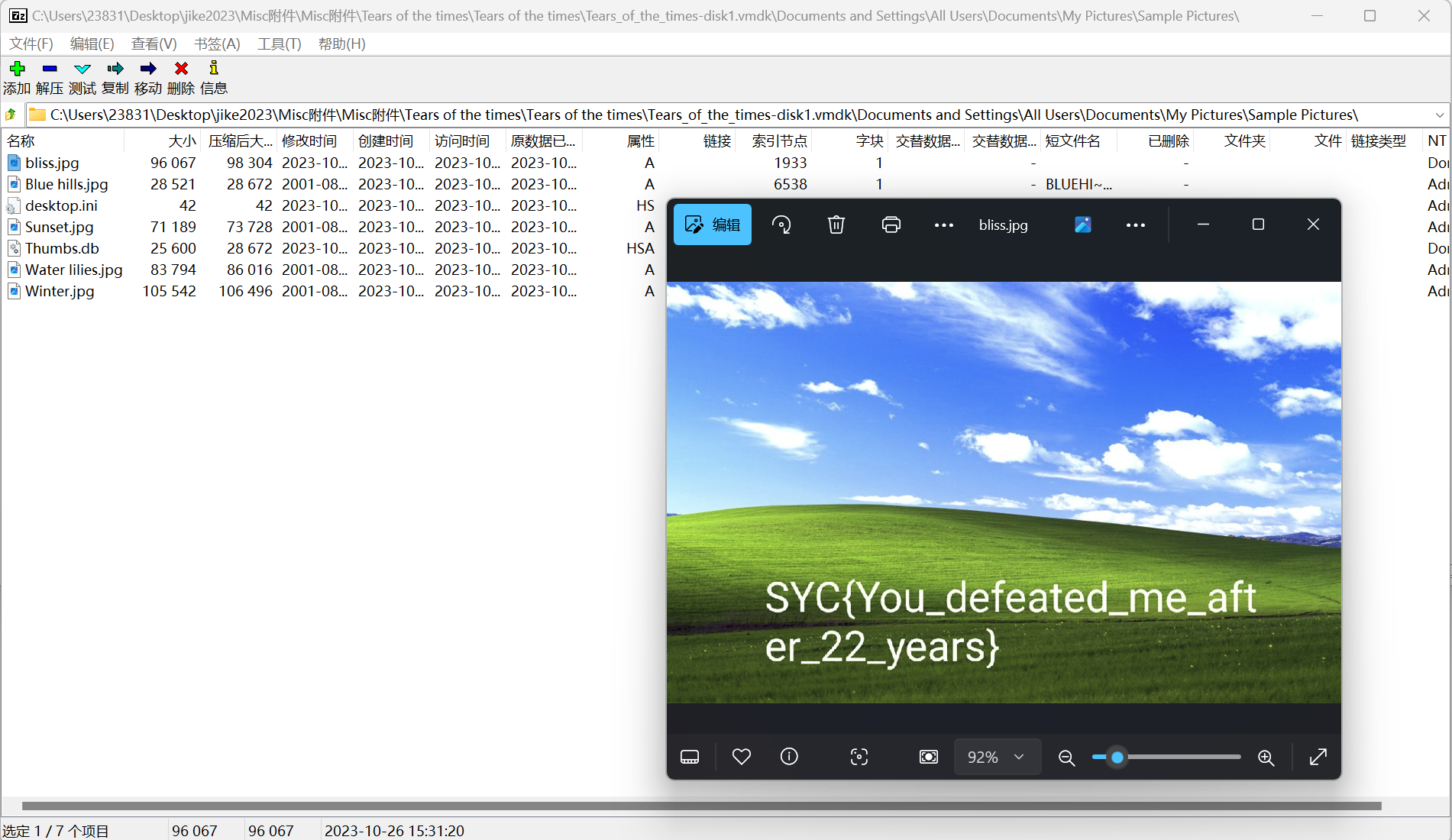The height and width of the screenshot is (840, 1452).
Task: Sort by the 属性 column header
Action: click(x=620, y=141)
